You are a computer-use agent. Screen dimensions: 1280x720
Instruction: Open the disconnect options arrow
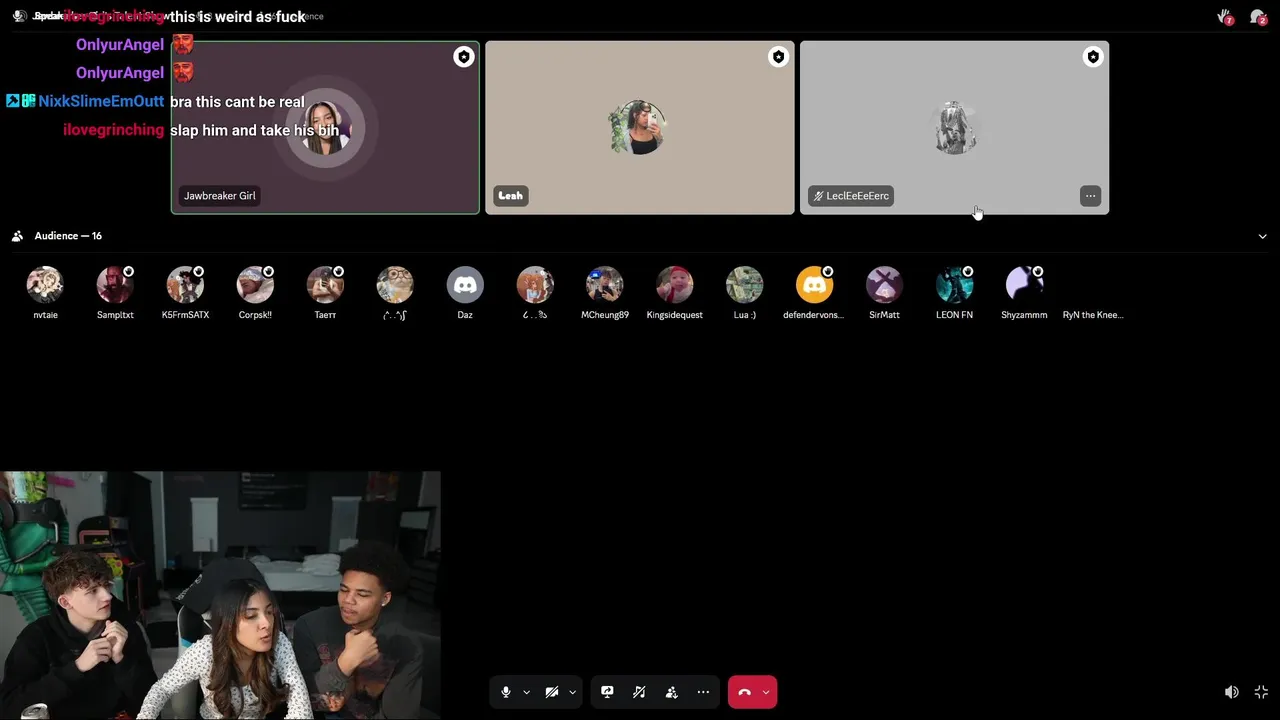766,692
